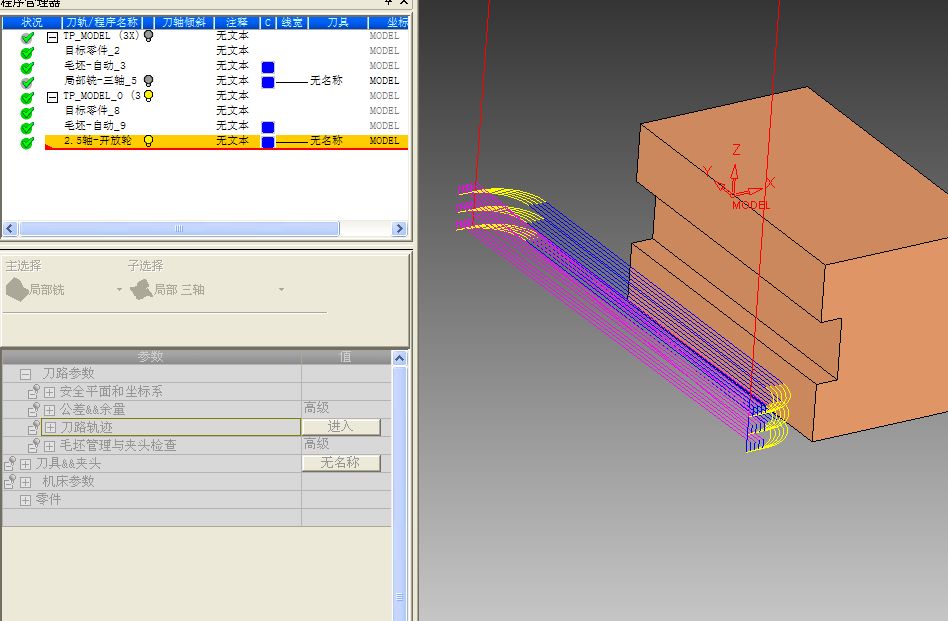The height and width of the screenshot is (621, 948).
Task: Click 无名称 tool name in 局部铣-三轴_5 row
Action: coord(326,80)
